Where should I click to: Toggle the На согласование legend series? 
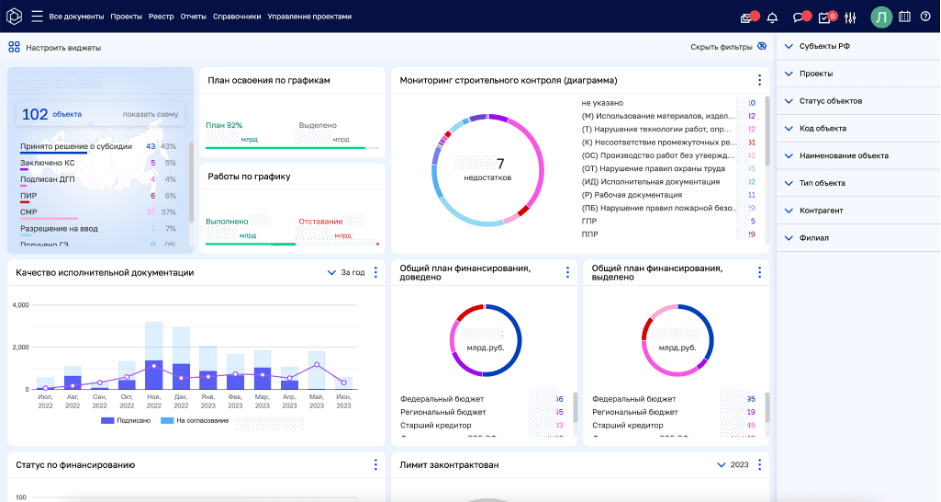[x=196, y=421]
